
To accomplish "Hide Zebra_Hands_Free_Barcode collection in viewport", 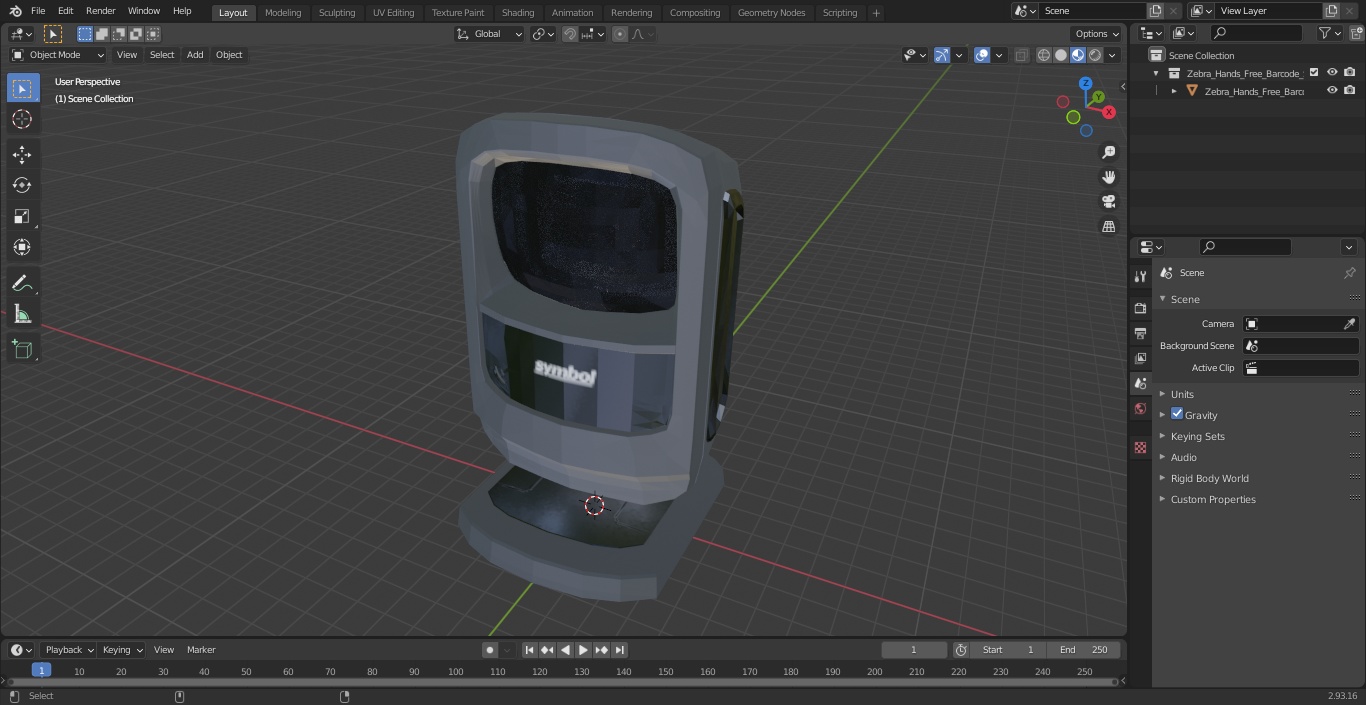I will pyautogui.click(x=1332, y=73).
